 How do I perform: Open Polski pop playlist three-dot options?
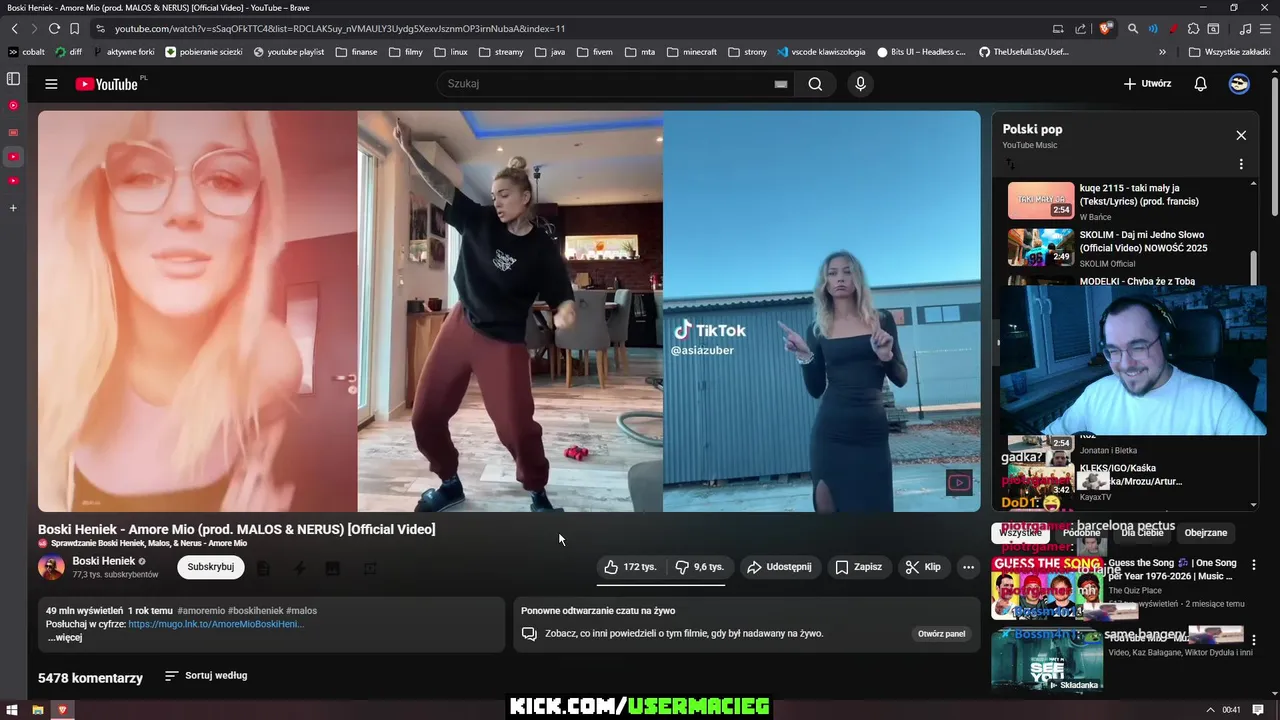(x=1241, y=164)
